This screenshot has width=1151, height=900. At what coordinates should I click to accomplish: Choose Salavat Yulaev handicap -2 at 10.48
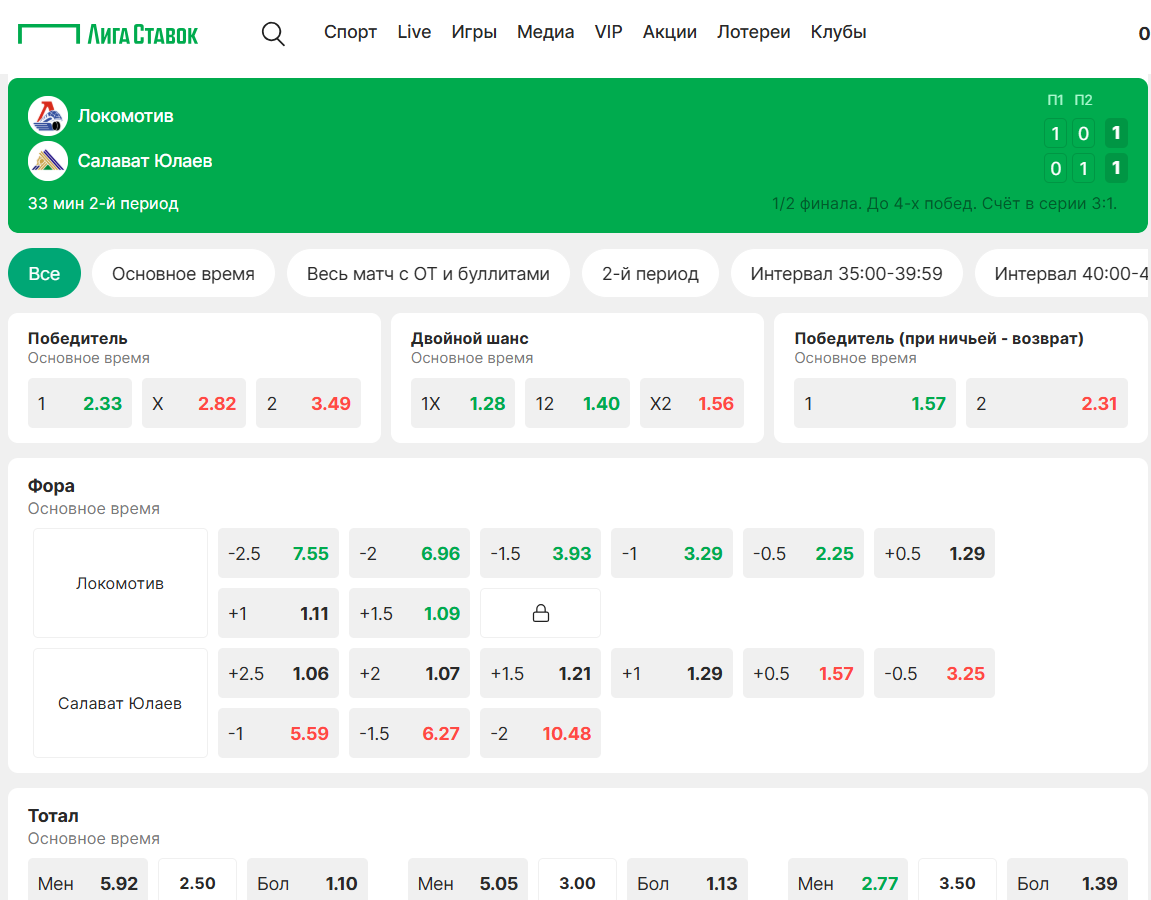coord(540,733)
